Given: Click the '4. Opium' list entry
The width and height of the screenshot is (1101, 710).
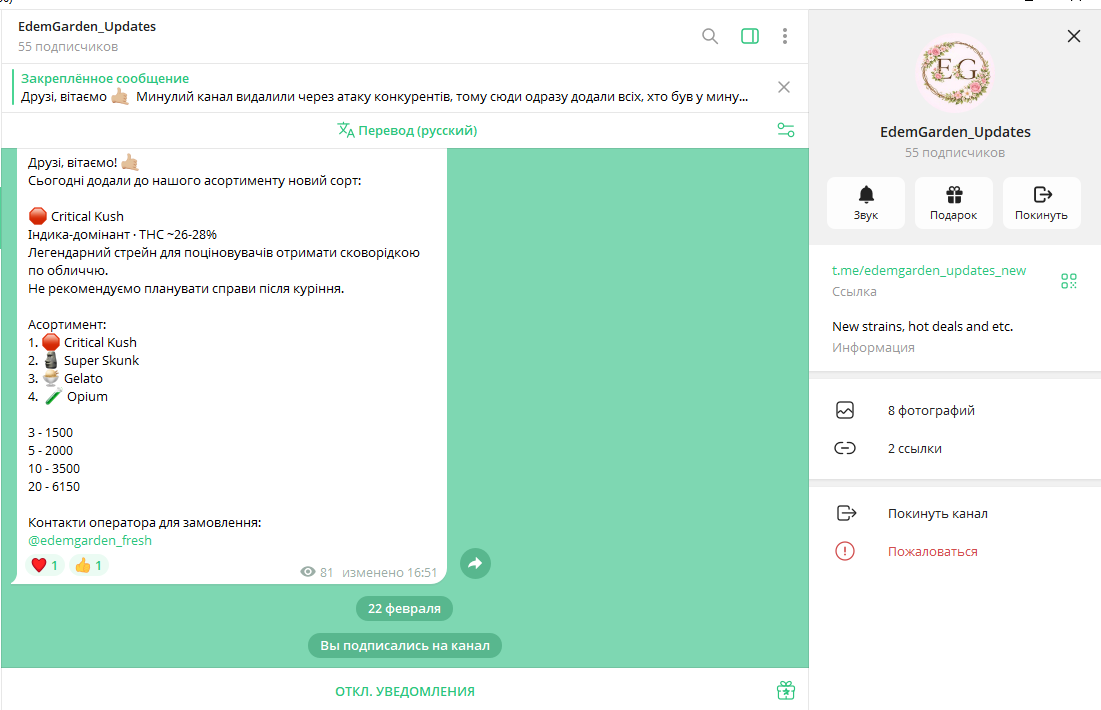Looking at the screenshot, I should click(68, 396).
